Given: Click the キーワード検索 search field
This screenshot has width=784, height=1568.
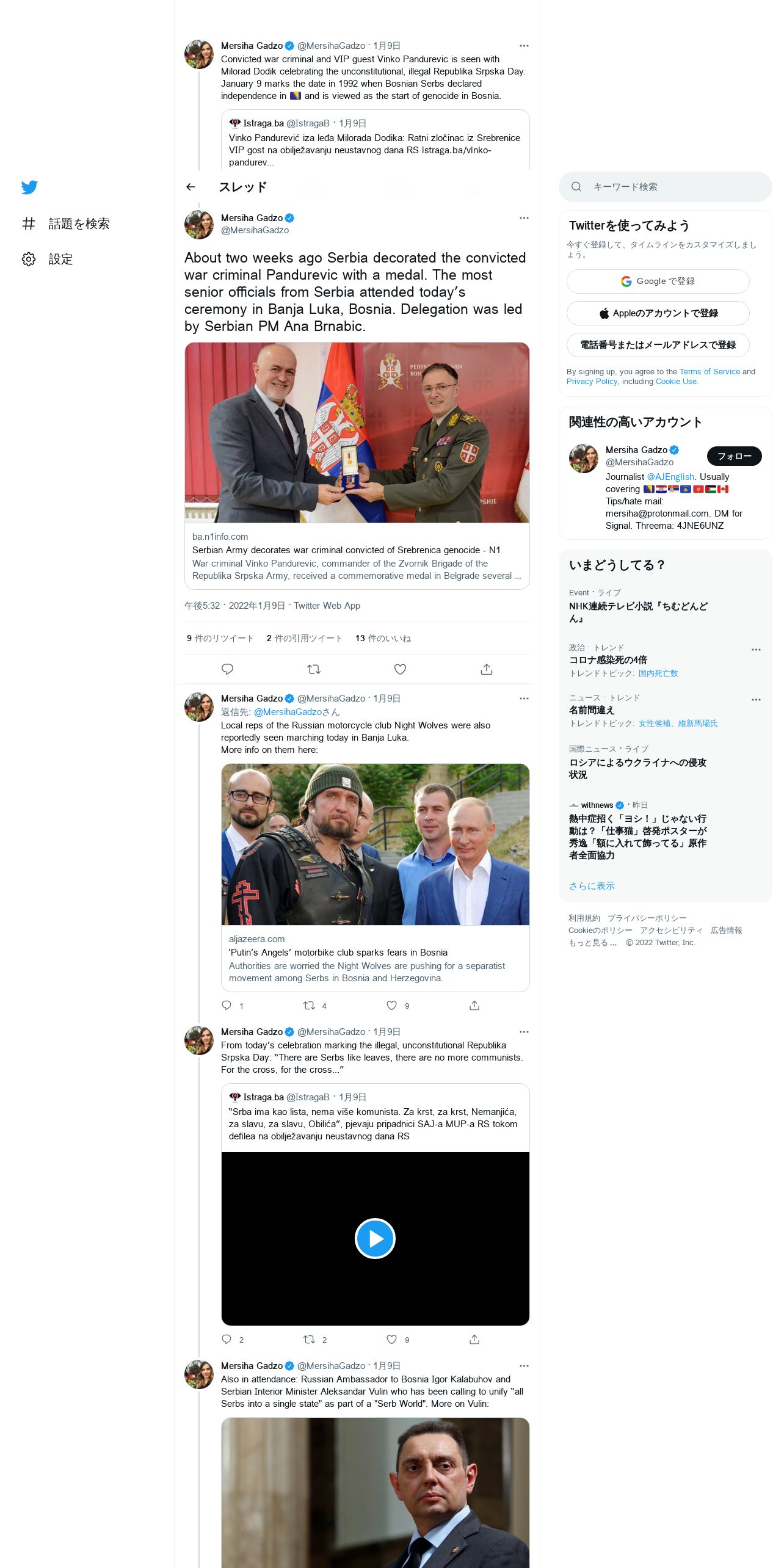Looking at the screenshot, I should [x=666, y=187].
